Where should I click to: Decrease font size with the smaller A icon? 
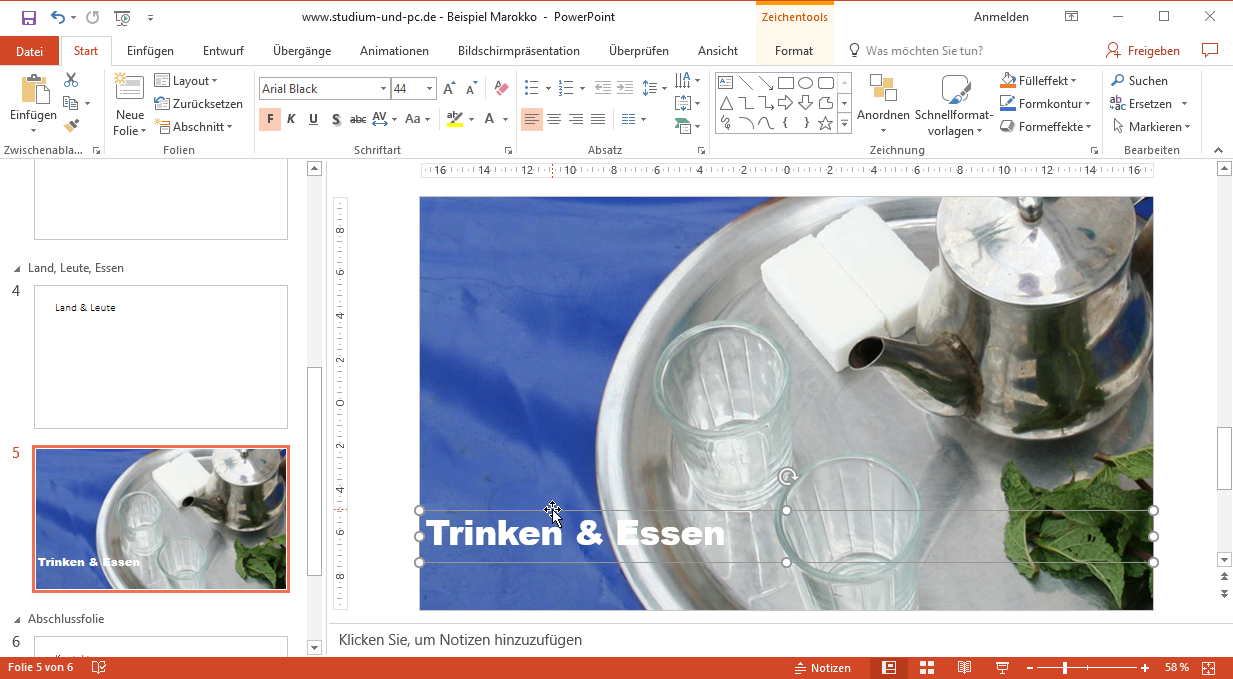pyautogui.click(x=469, y=89)
